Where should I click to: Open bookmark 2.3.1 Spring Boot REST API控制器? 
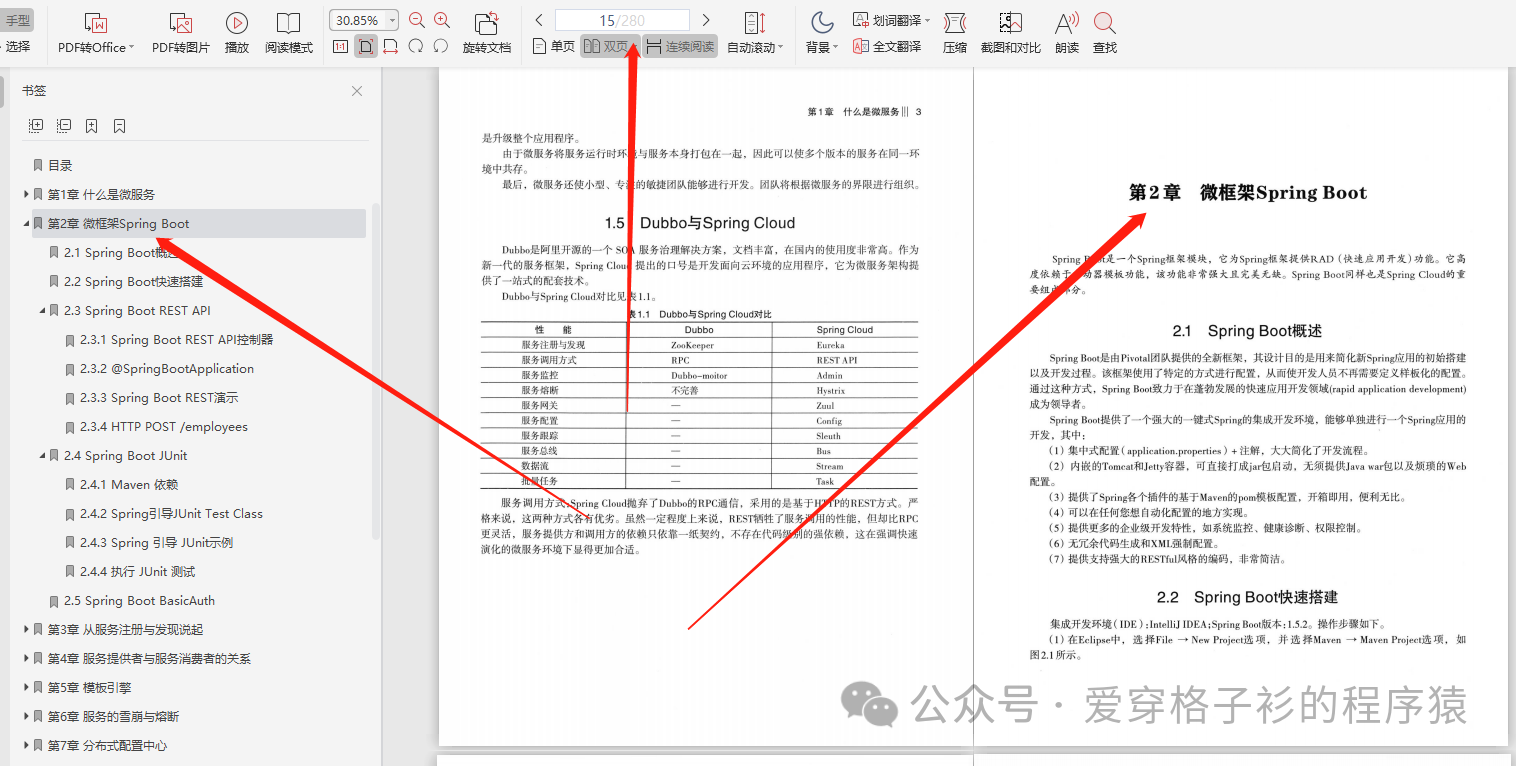176,340
